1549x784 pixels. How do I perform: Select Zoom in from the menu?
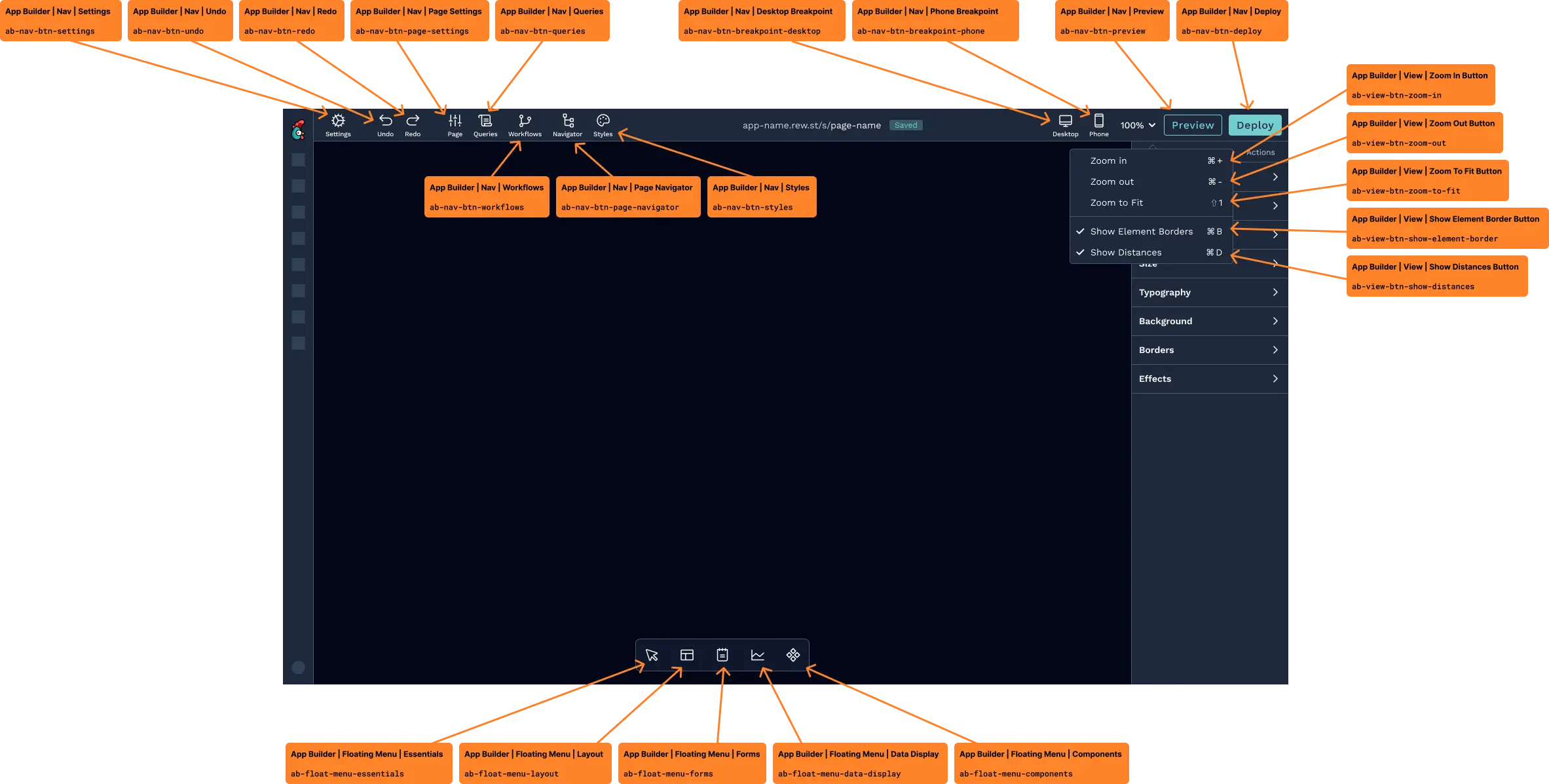[x=1109, y=160]
